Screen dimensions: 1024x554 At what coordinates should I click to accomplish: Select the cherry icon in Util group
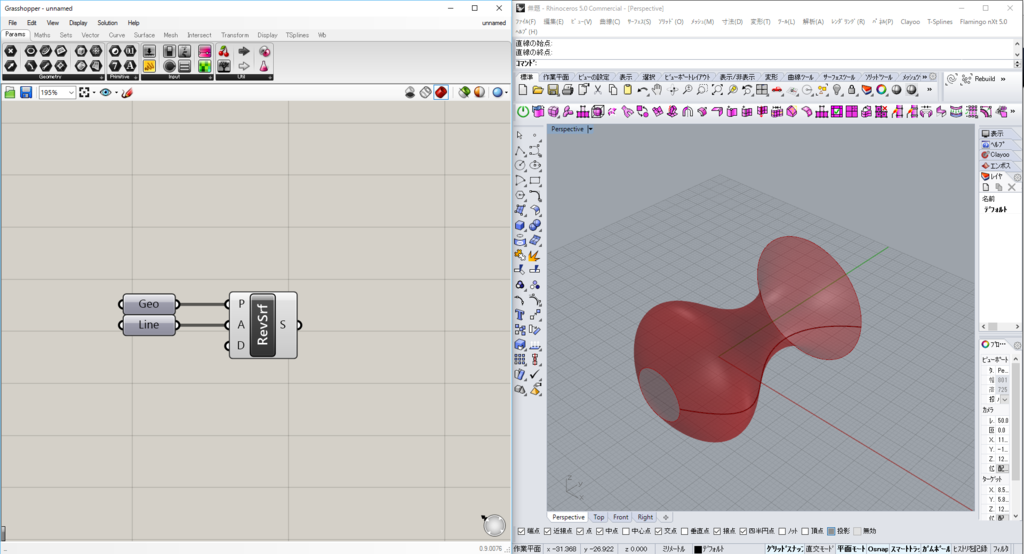coord(224,52)
